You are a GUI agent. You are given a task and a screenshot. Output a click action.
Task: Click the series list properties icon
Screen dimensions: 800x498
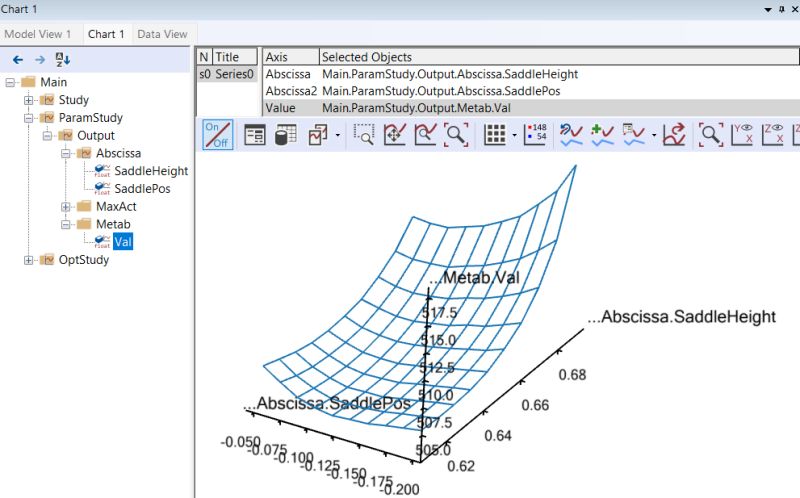pos(634,135)
